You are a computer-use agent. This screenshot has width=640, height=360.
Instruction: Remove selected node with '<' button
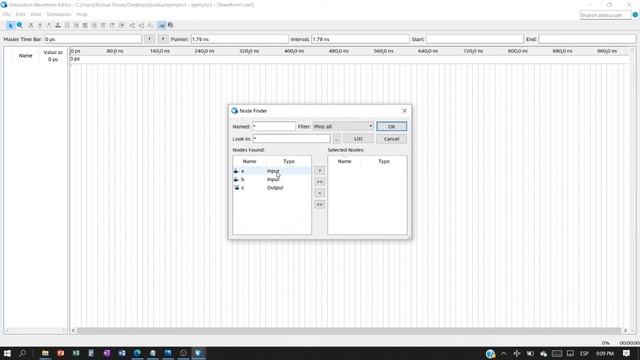[320, 193]
